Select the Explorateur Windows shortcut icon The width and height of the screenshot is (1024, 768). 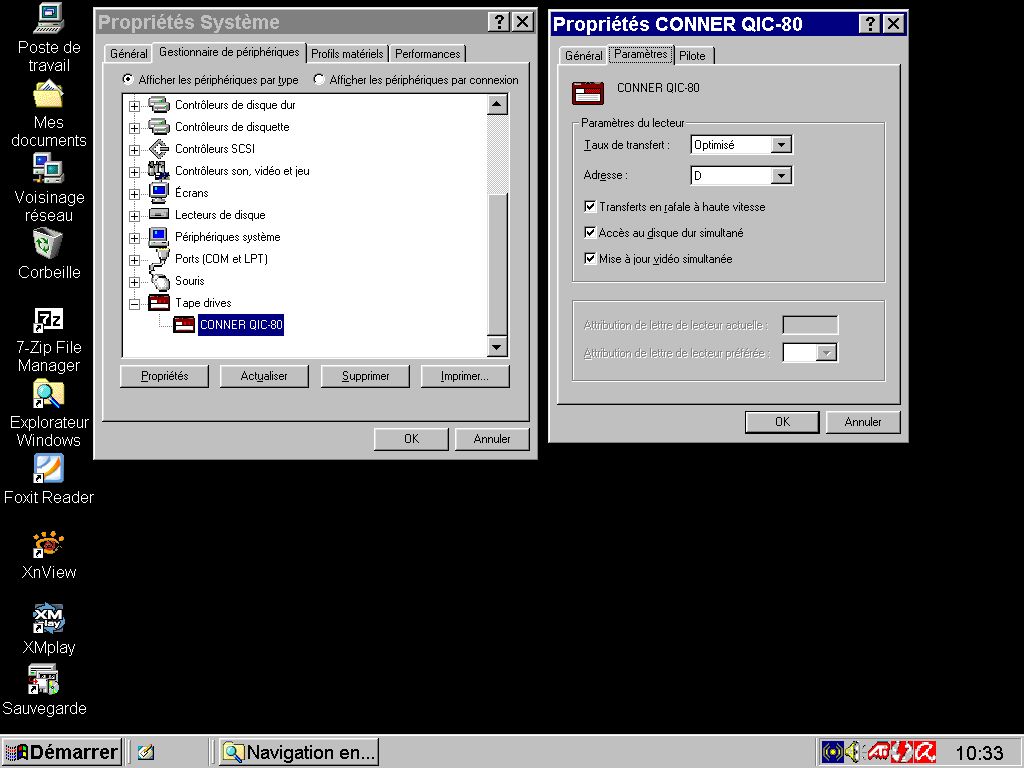click(49, 394)
